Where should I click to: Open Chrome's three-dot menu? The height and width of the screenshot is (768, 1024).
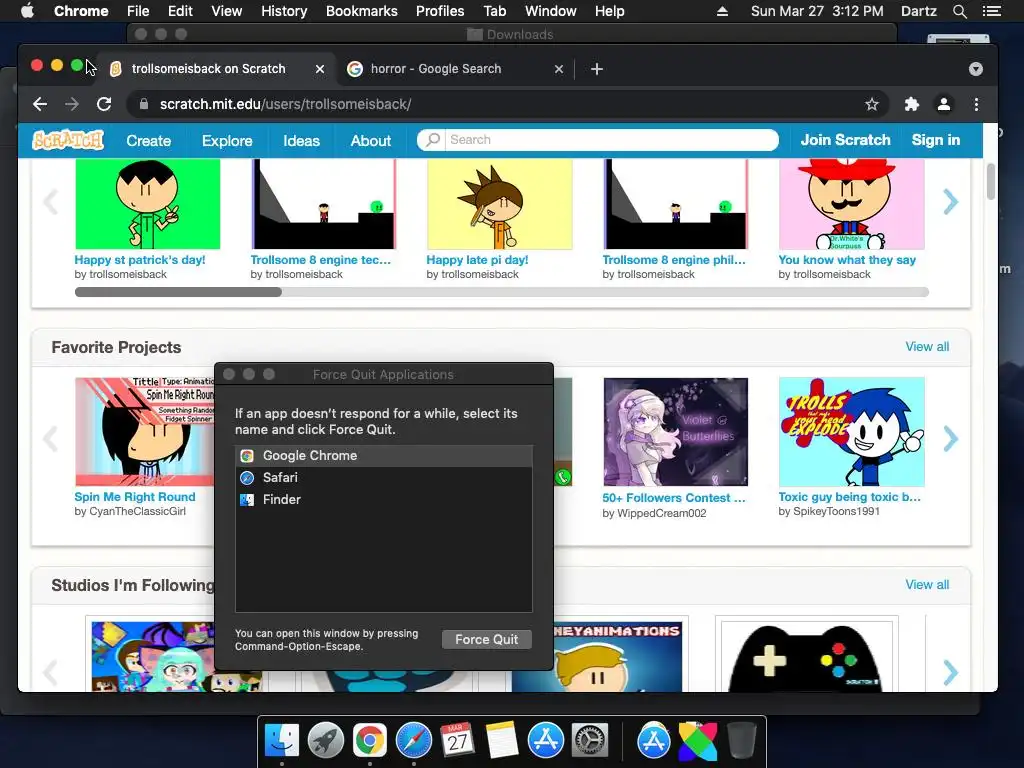click(x=976, y=104)
